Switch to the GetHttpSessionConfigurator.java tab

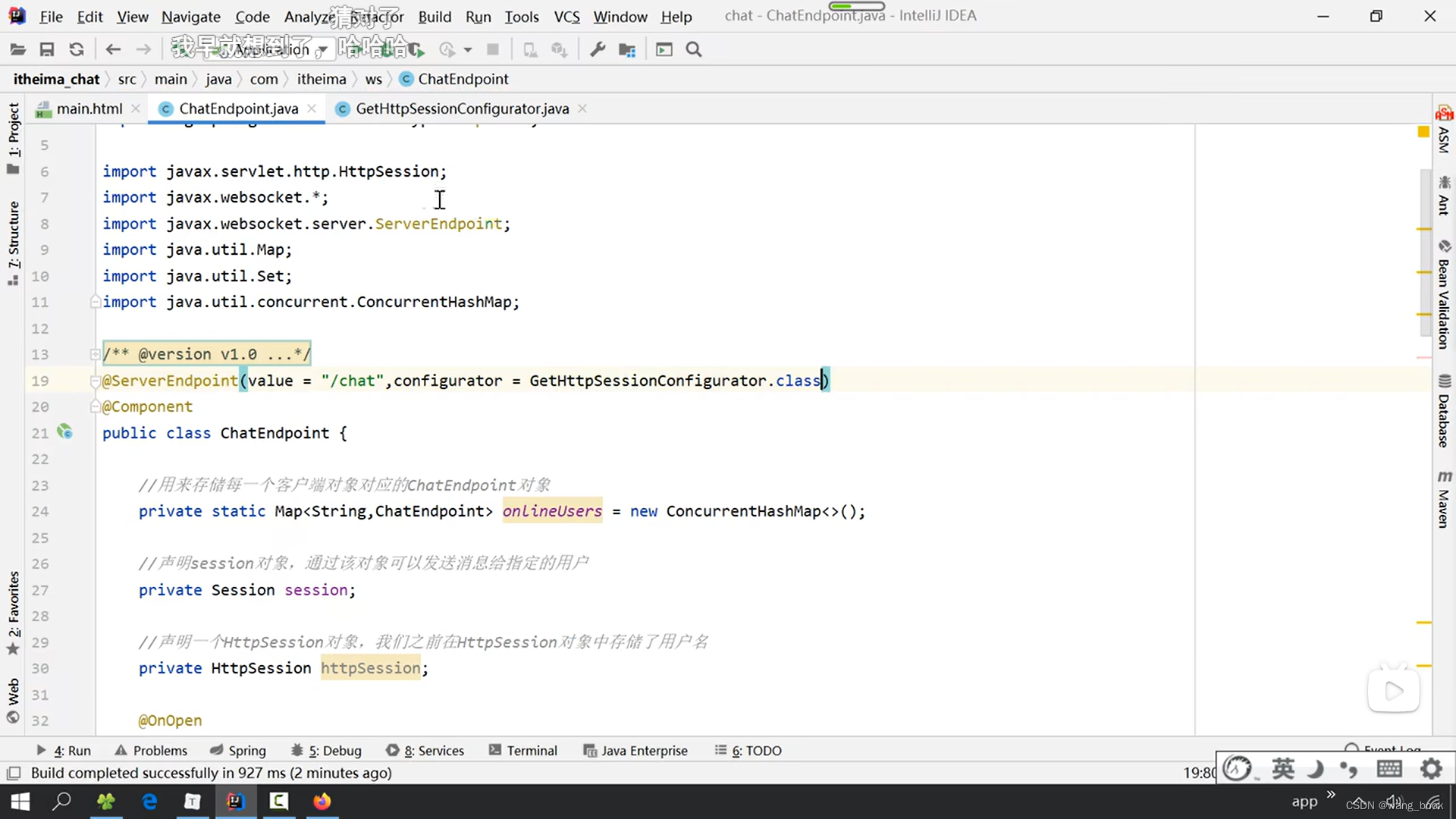click(461, 108)
